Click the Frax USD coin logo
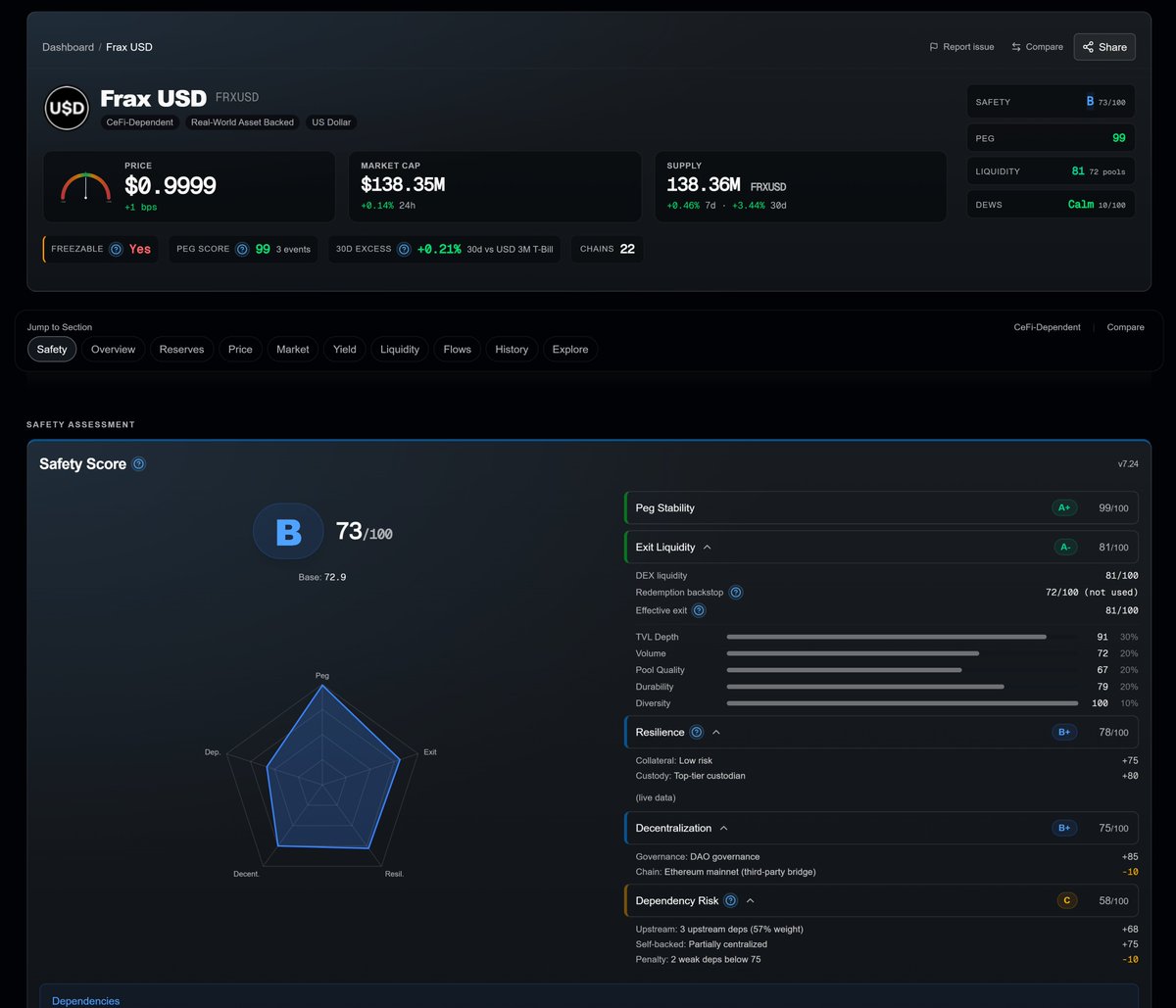The width and height of the screenshot is (1176, 1008). tap(67, 108)
